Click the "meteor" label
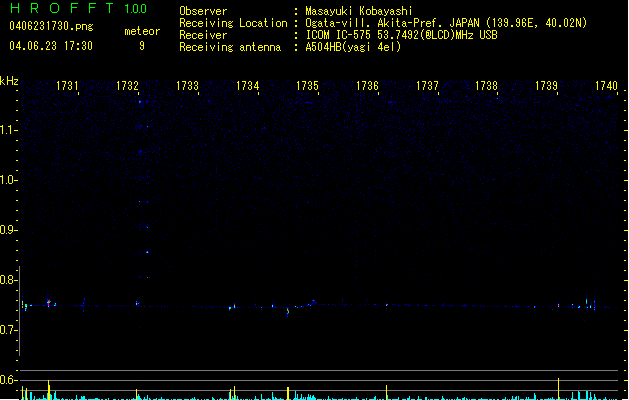The width and height of the screenshot is (629, 400). (142, 31)
